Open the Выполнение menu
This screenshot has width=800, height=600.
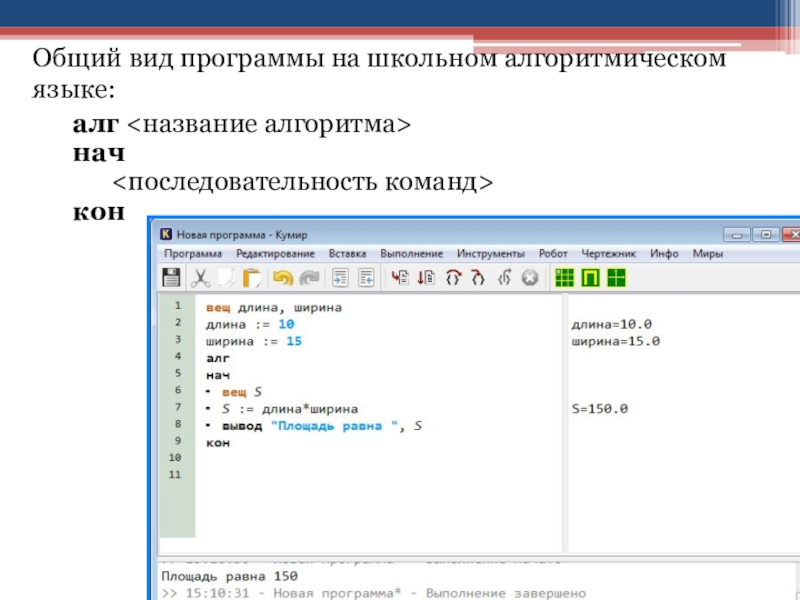coord(411,254)
